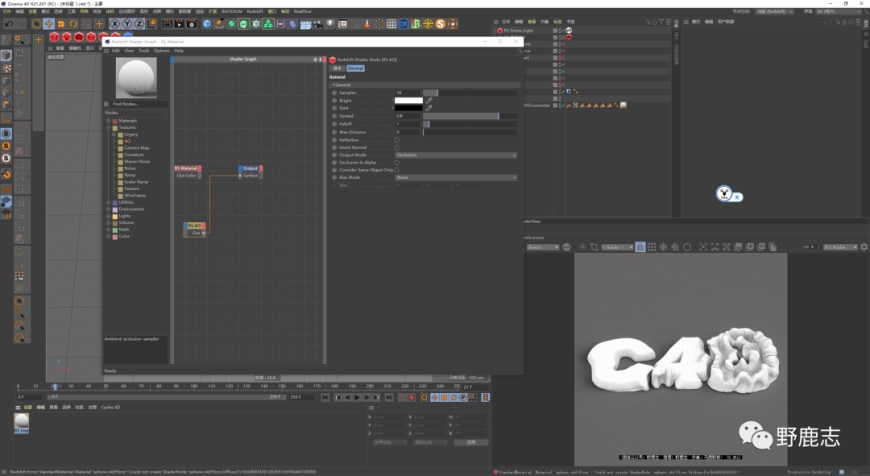Enable the Occlusion in Alpha checkbox
This screenshot has width=870, height=476.
(397, 163)
